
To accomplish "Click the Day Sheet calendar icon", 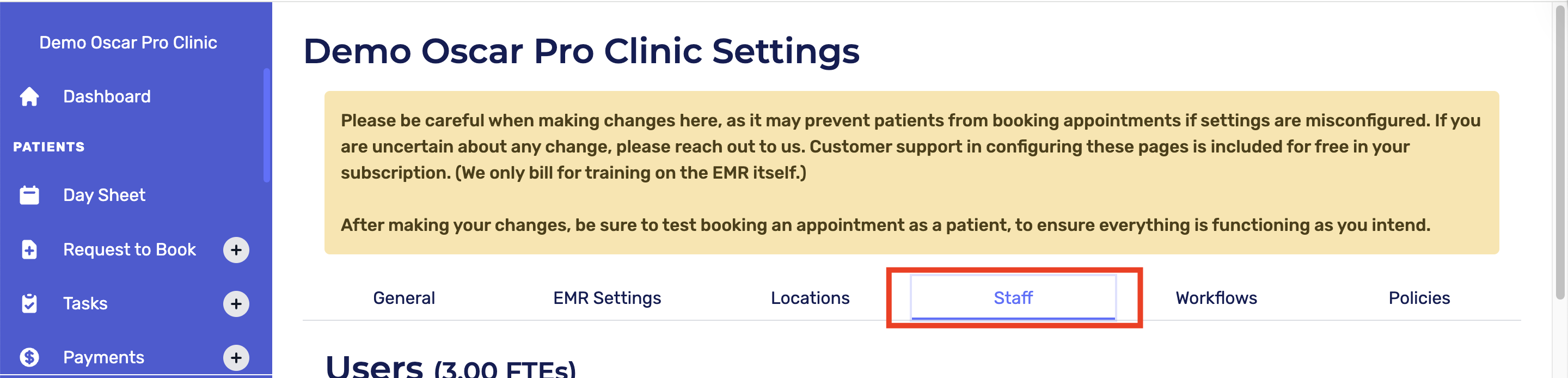I will (x=29, y=196).
